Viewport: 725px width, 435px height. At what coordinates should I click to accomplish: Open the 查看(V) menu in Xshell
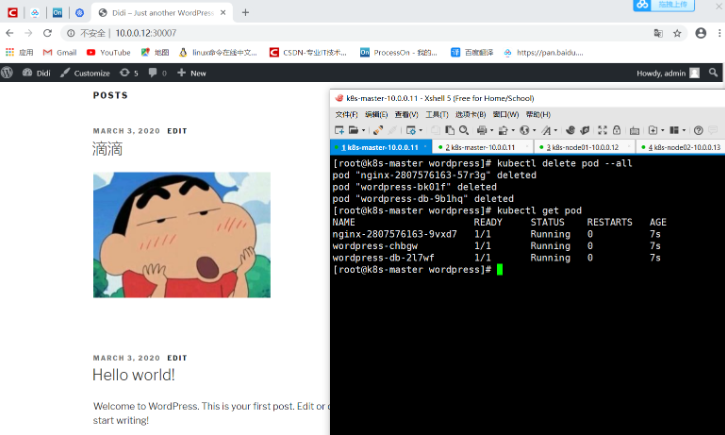406,114
